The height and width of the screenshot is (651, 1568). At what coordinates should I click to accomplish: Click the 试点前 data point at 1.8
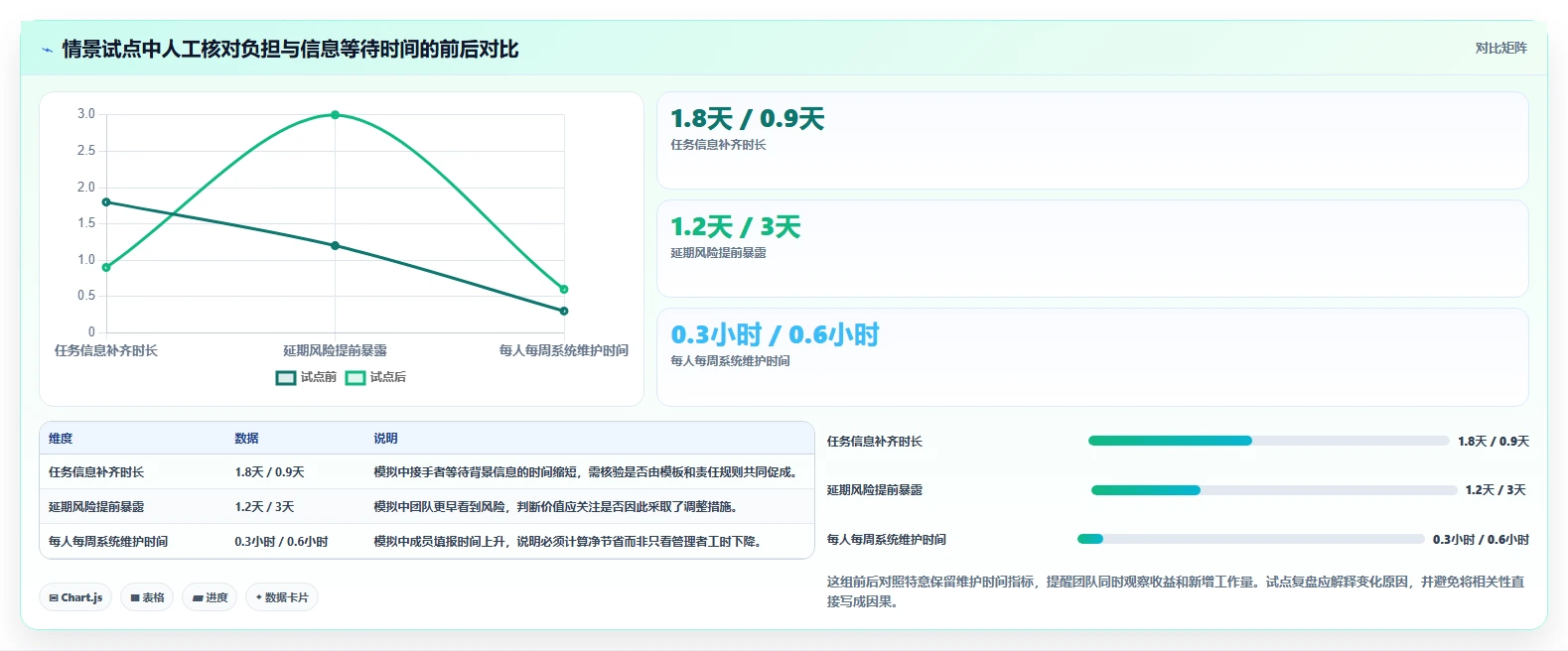[106, 202]
